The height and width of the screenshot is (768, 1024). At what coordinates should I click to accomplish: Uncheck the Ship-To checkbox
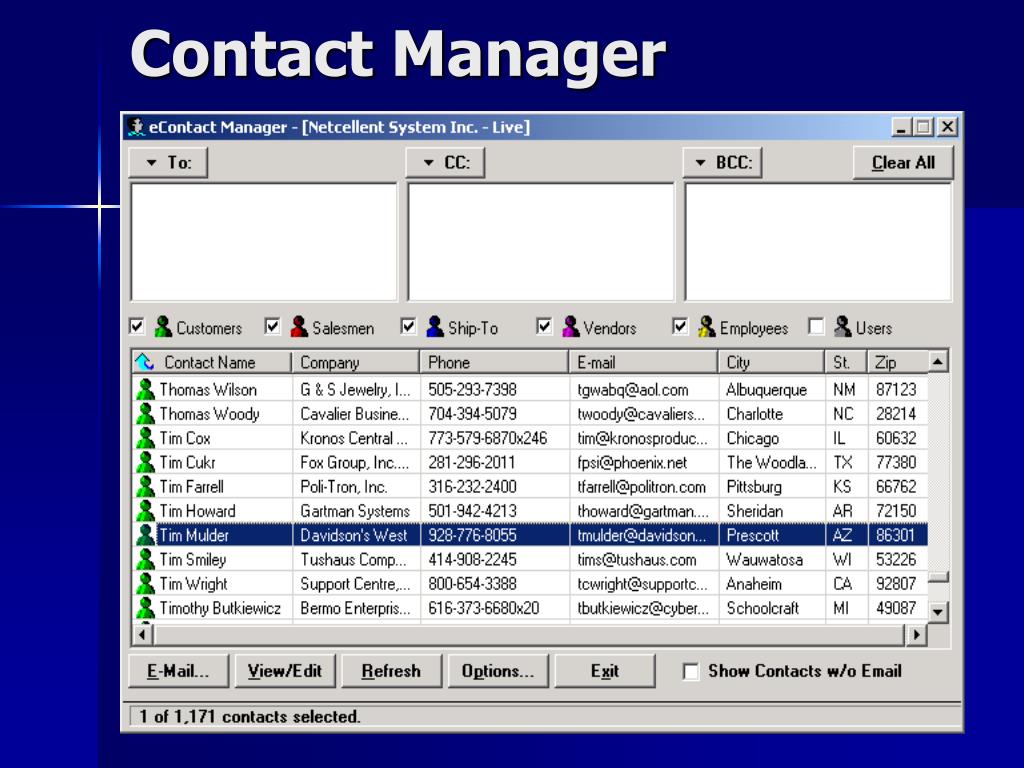(x=408, y=327)
